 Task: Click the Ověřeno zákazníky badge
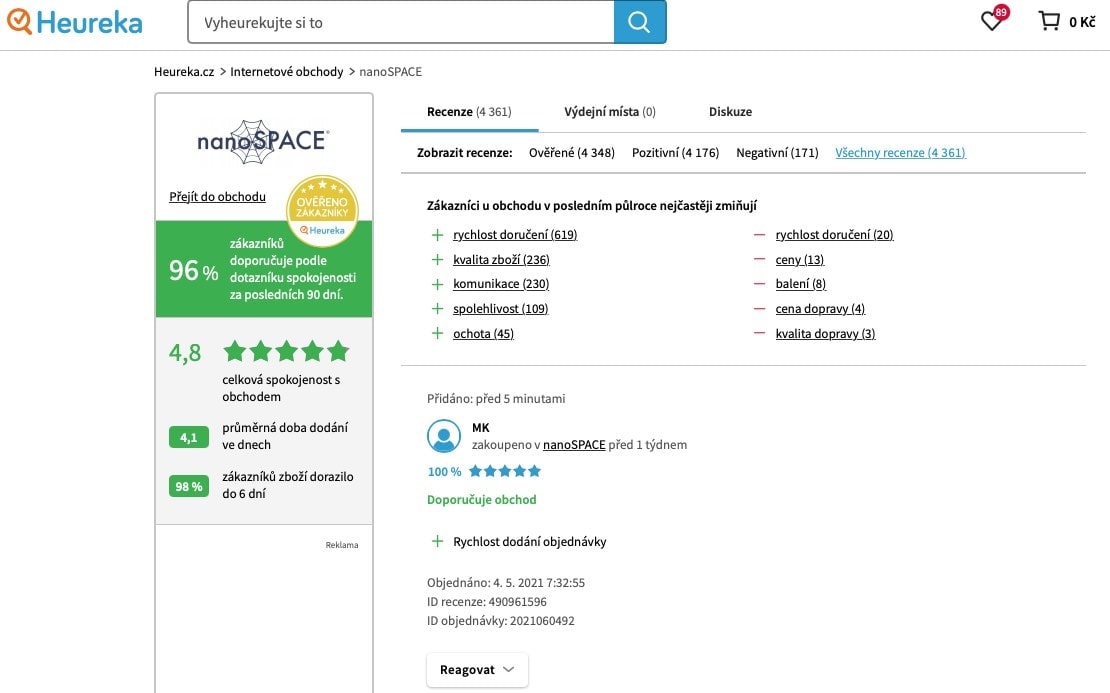322,209
